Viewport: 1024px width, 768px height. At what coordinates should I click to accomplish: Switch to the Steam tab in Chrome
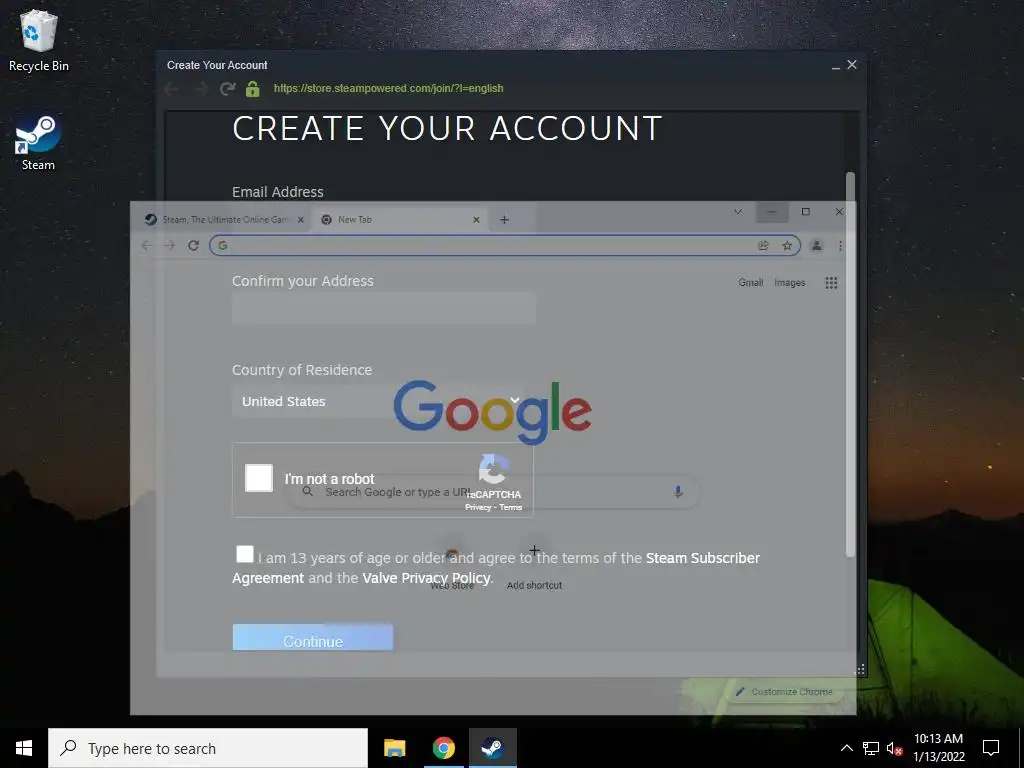224,220
